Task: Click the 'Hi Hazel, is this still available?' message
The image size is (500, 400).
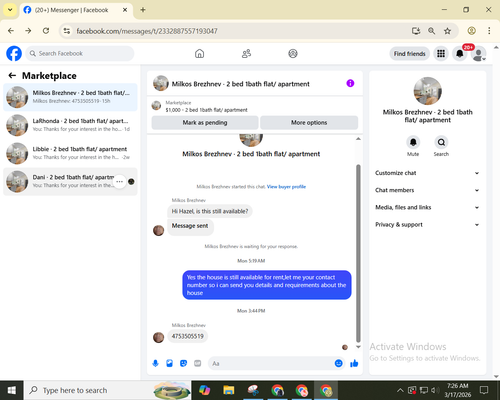Action: click(x=210, y=211)
